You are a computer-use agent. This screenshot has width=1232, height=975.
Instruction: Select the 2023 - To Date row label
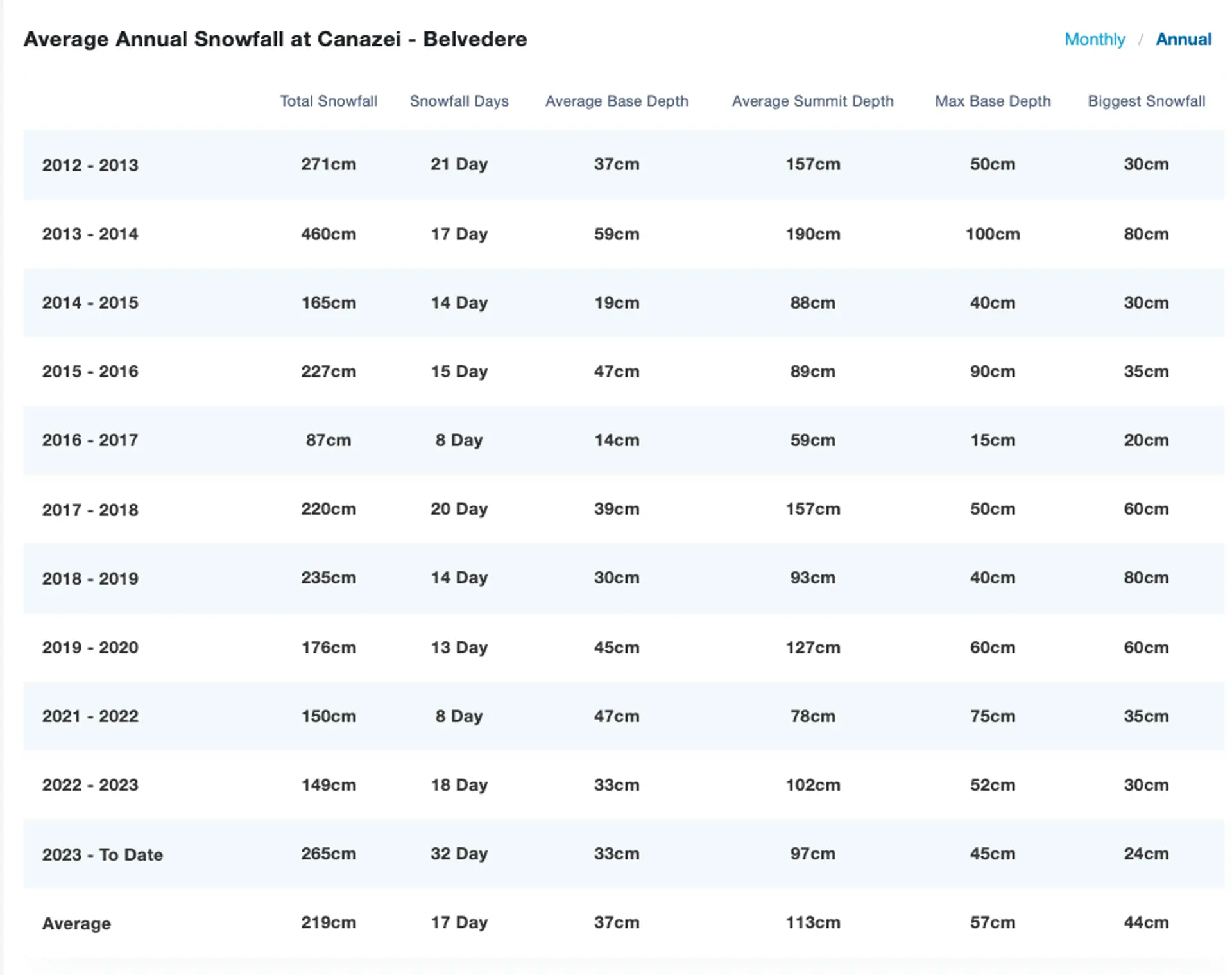[103, 854]
